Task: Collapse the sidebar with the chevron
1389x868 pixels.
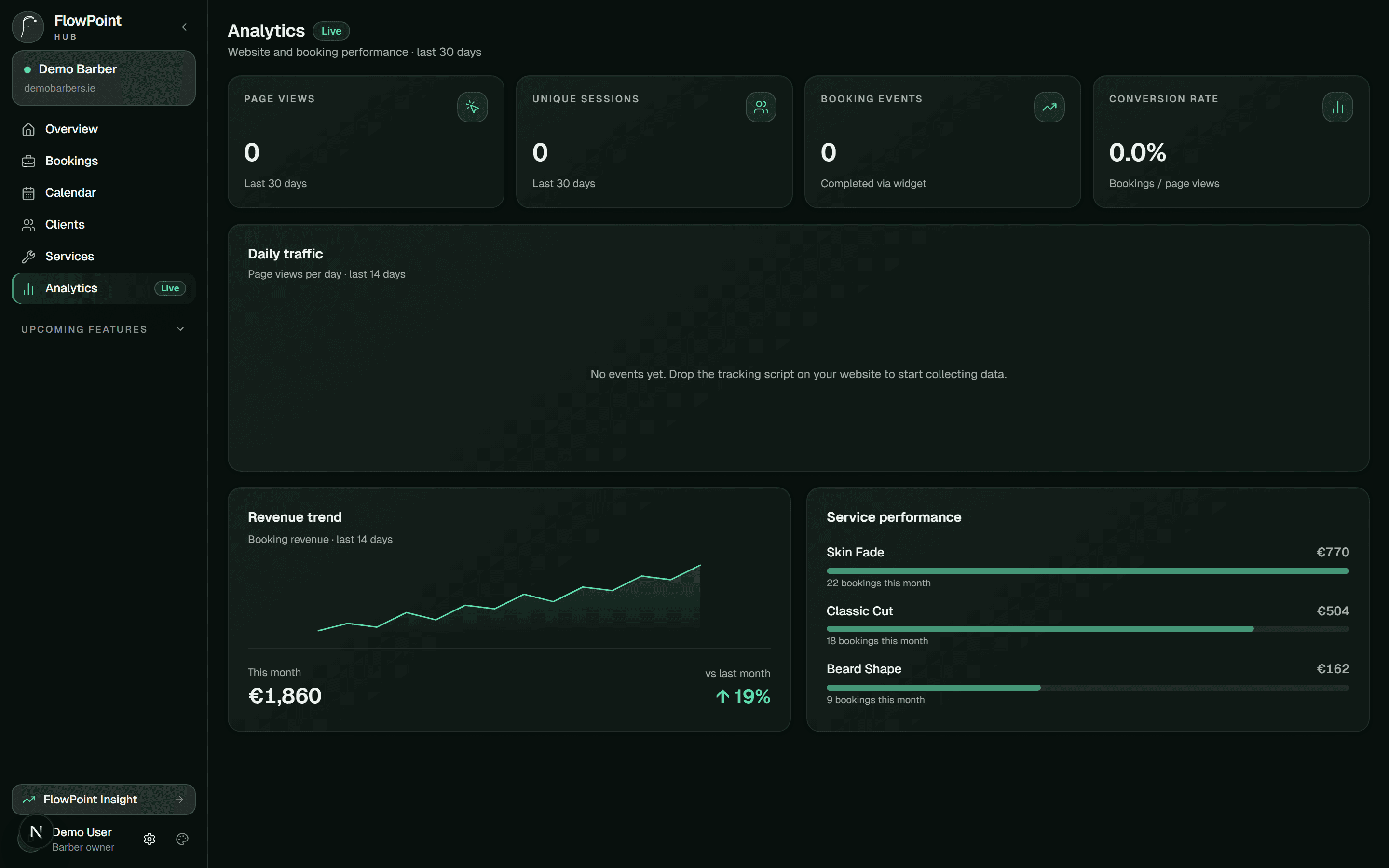Action: pos(184,27)
